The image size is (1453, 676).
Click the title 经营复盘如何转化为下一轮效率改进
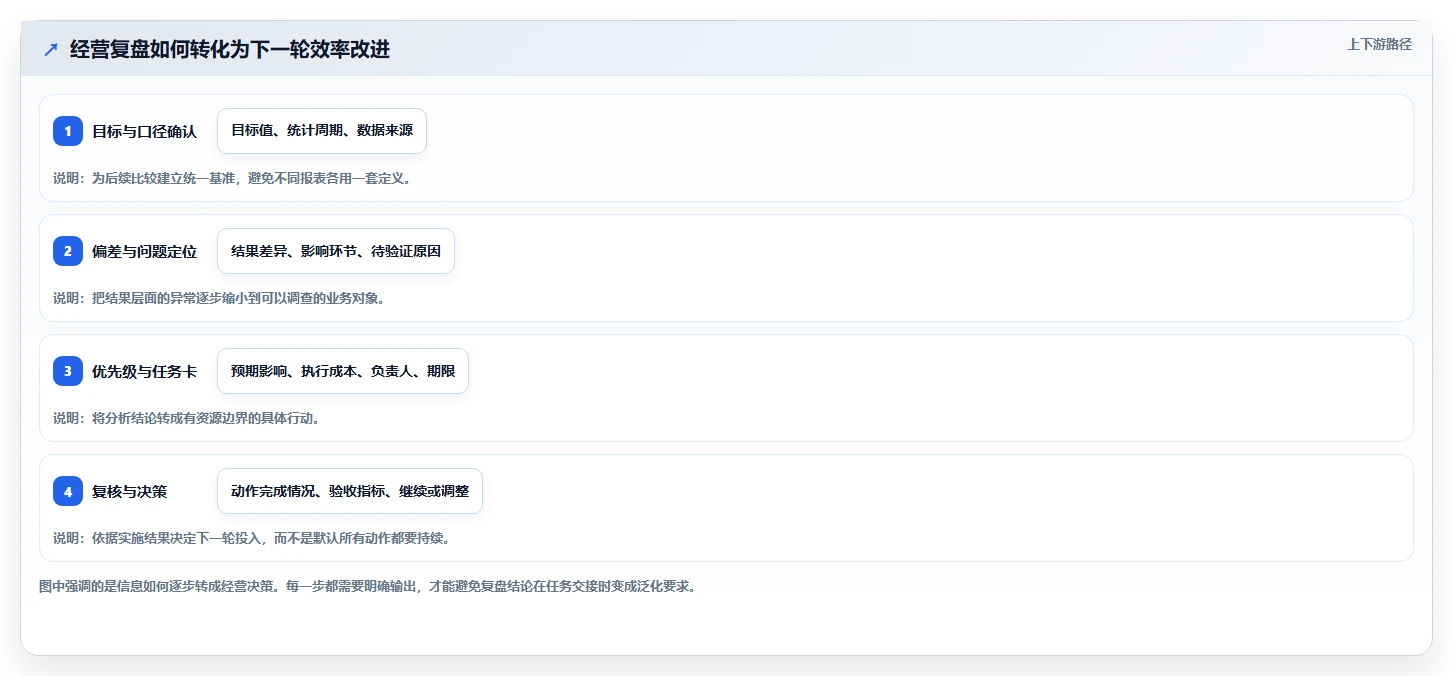click(x=230, y=49)
